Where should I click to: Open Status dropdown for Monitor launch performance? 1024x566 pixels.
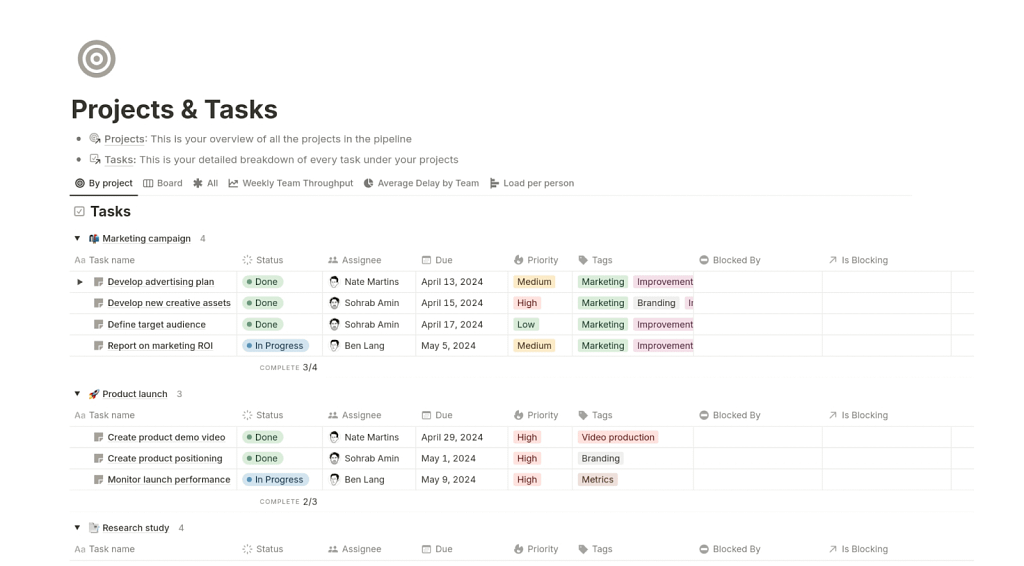[x=275, y=479]
